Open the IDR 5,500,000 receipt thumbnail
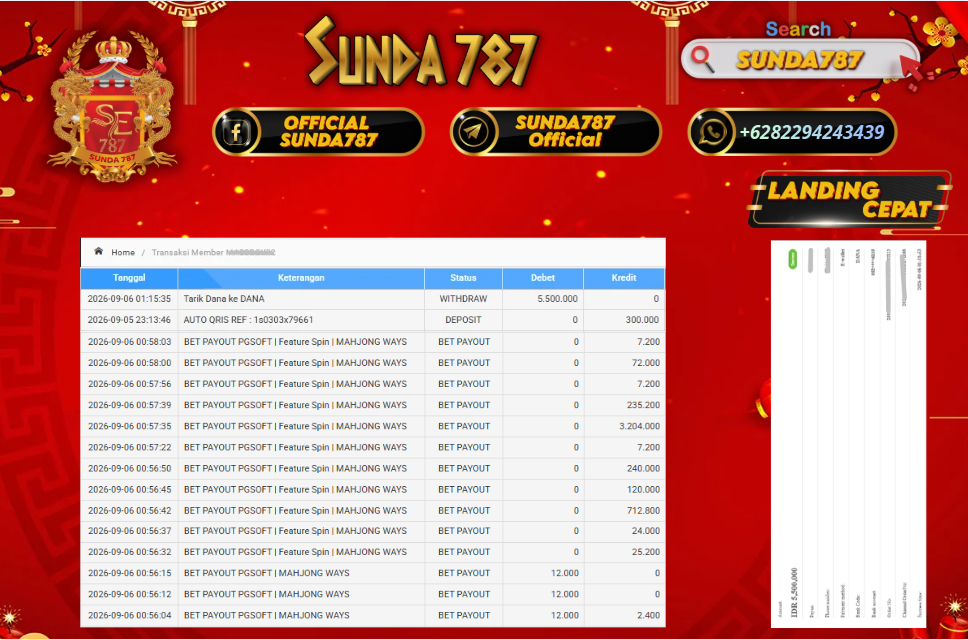This screenshot has width=968, height=640. (848, 434)
